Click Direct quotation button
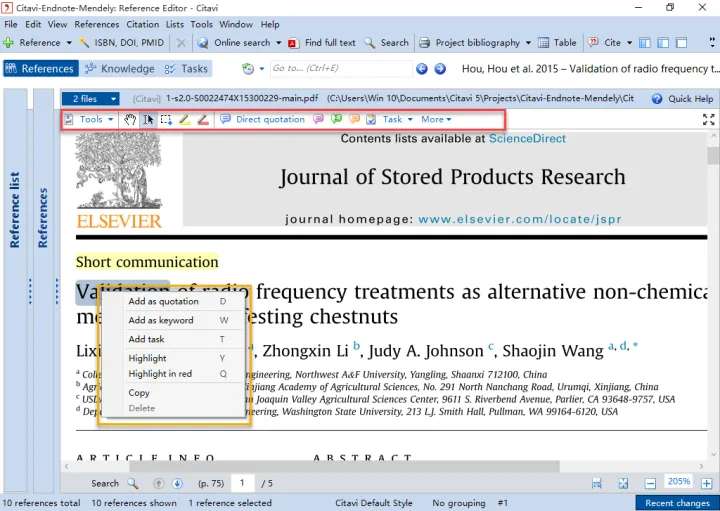 262,119
